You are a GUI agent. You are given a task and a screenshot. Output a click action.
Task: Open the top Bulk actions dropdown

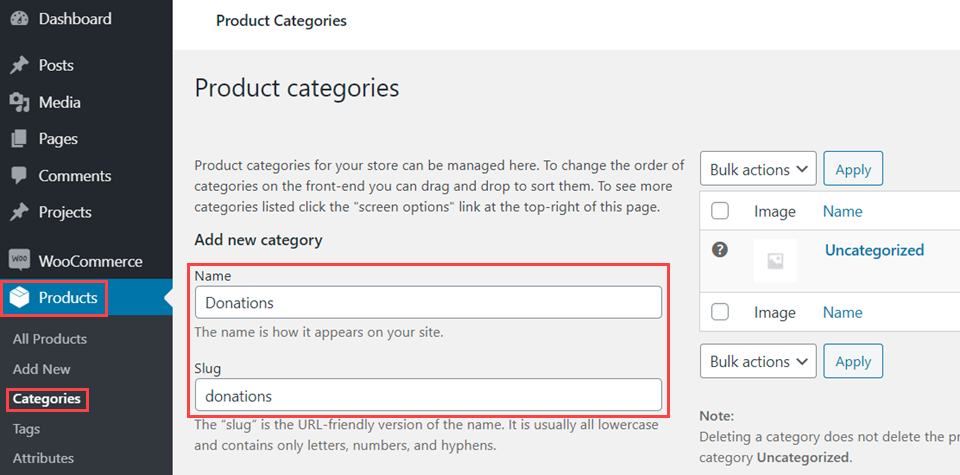(x=759, y=170)
